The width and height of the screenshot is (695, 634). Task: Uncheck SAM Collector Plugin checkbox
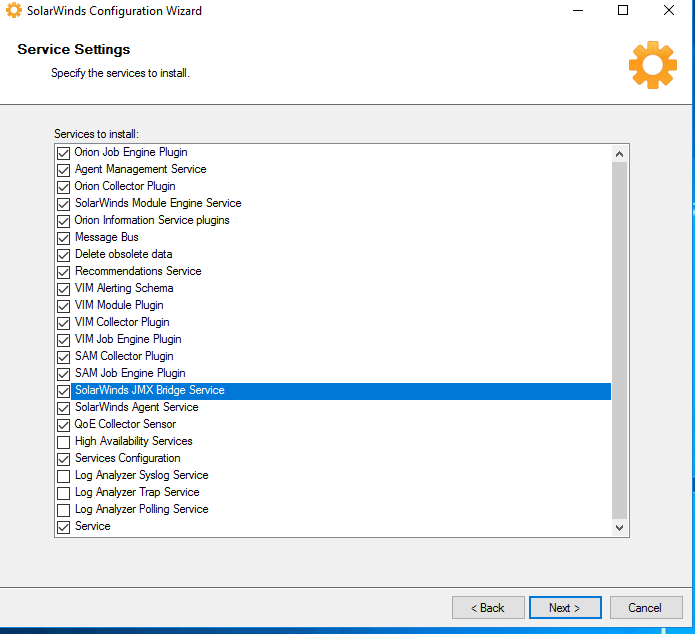coord(63,357)
